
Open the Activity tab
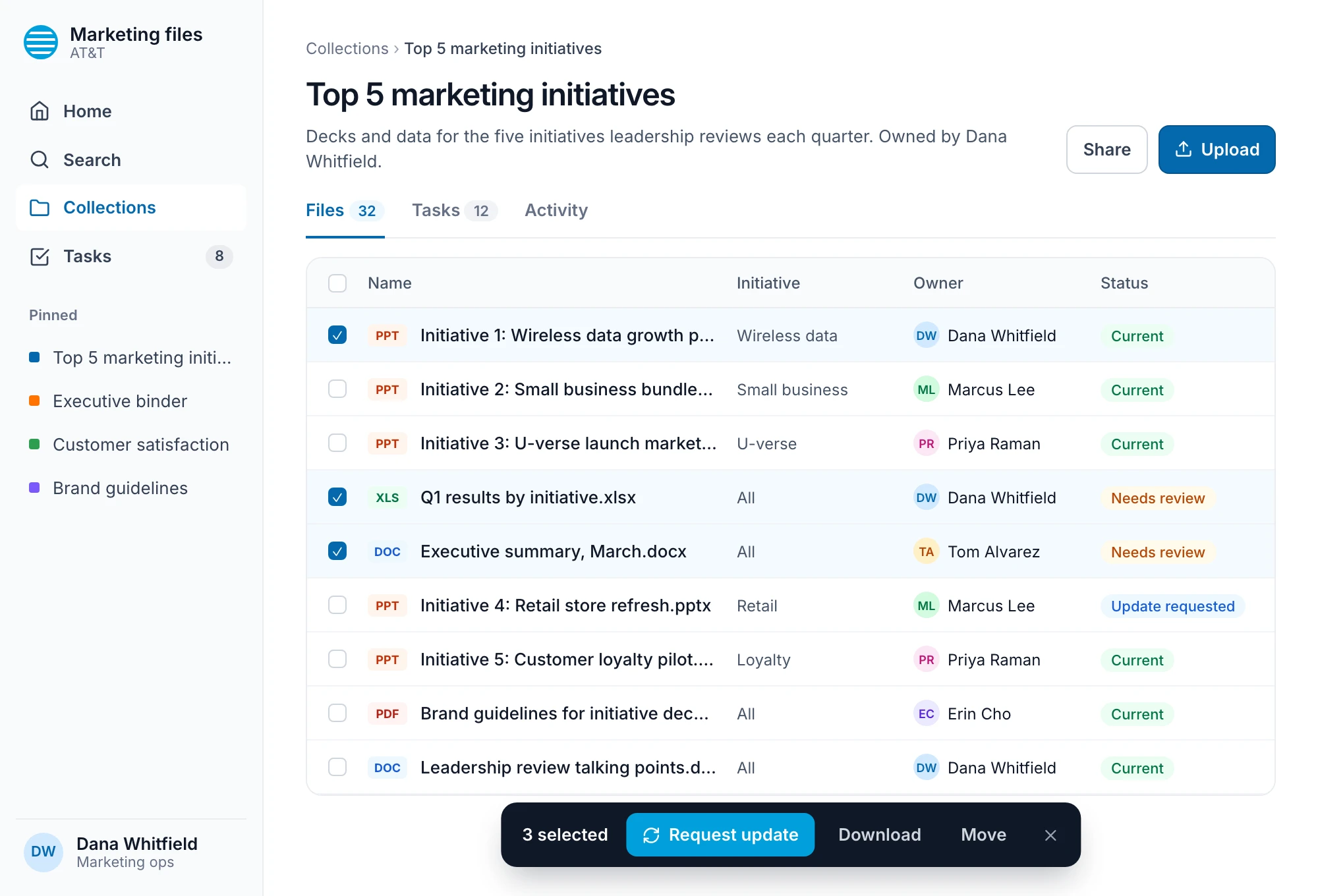point(556,211)
